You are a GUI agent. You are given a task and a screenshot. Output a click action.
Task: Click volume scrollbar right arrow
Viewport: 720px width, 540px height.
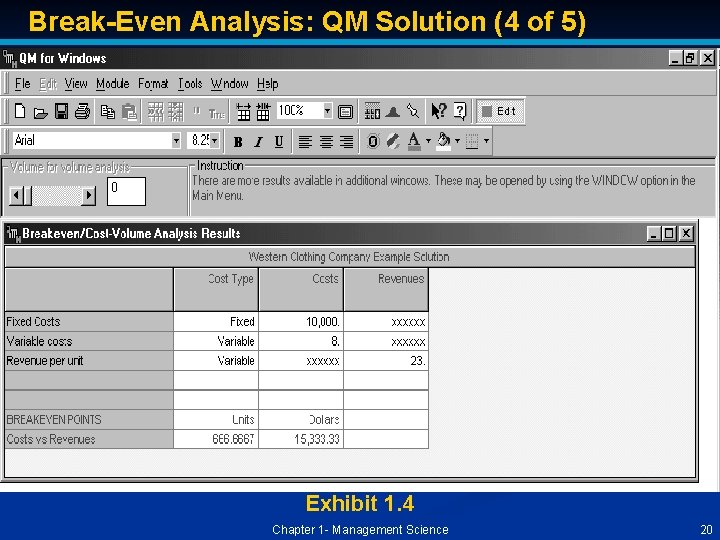89,196
